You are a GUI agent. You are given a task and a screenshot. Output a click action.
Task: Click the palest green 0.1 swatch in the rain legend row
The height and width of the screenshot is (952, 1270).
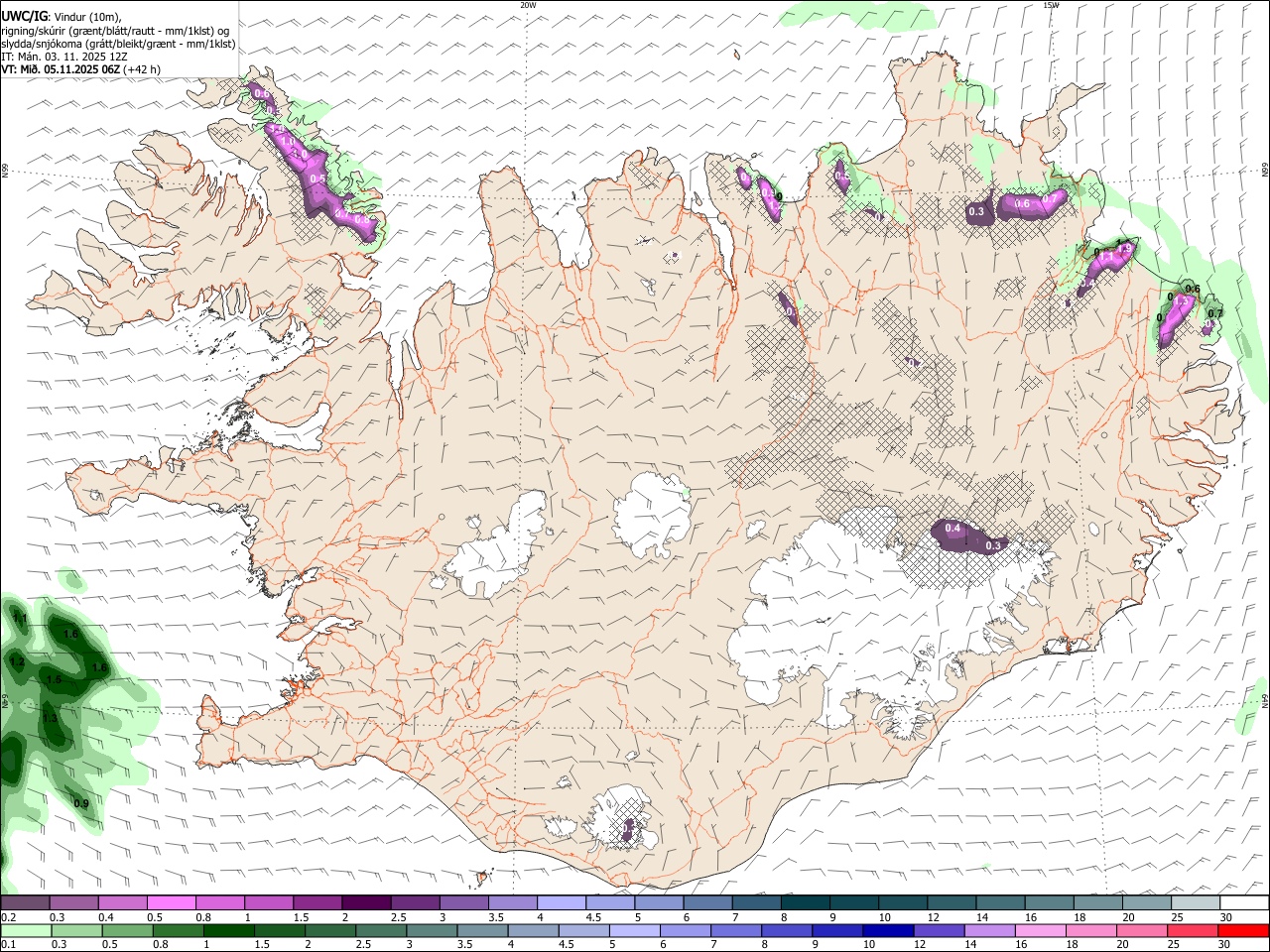pyautogui.click(x=26, y=931)
